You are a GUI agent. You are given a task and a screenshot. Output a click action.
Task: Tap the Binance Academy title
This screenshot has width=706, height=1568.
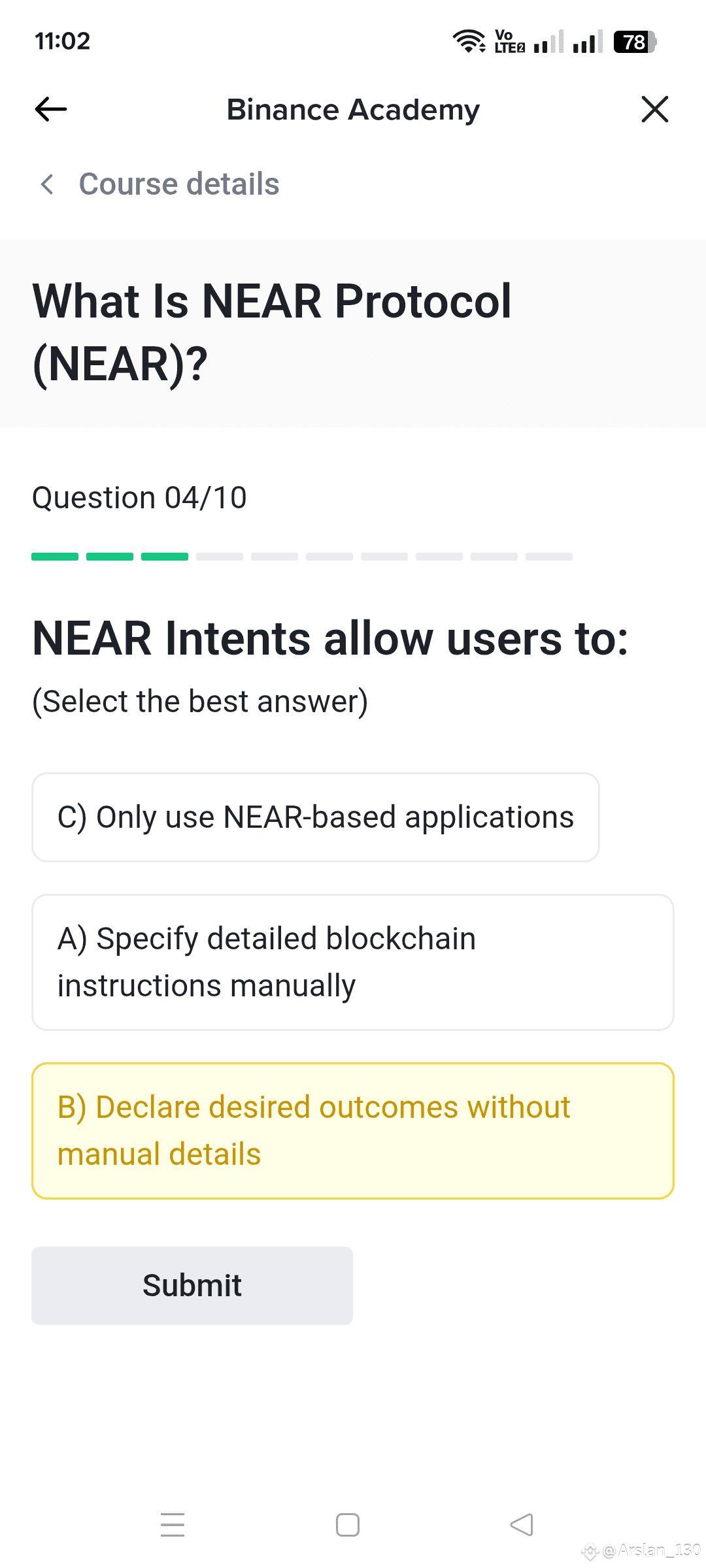[x=353, y=110]
